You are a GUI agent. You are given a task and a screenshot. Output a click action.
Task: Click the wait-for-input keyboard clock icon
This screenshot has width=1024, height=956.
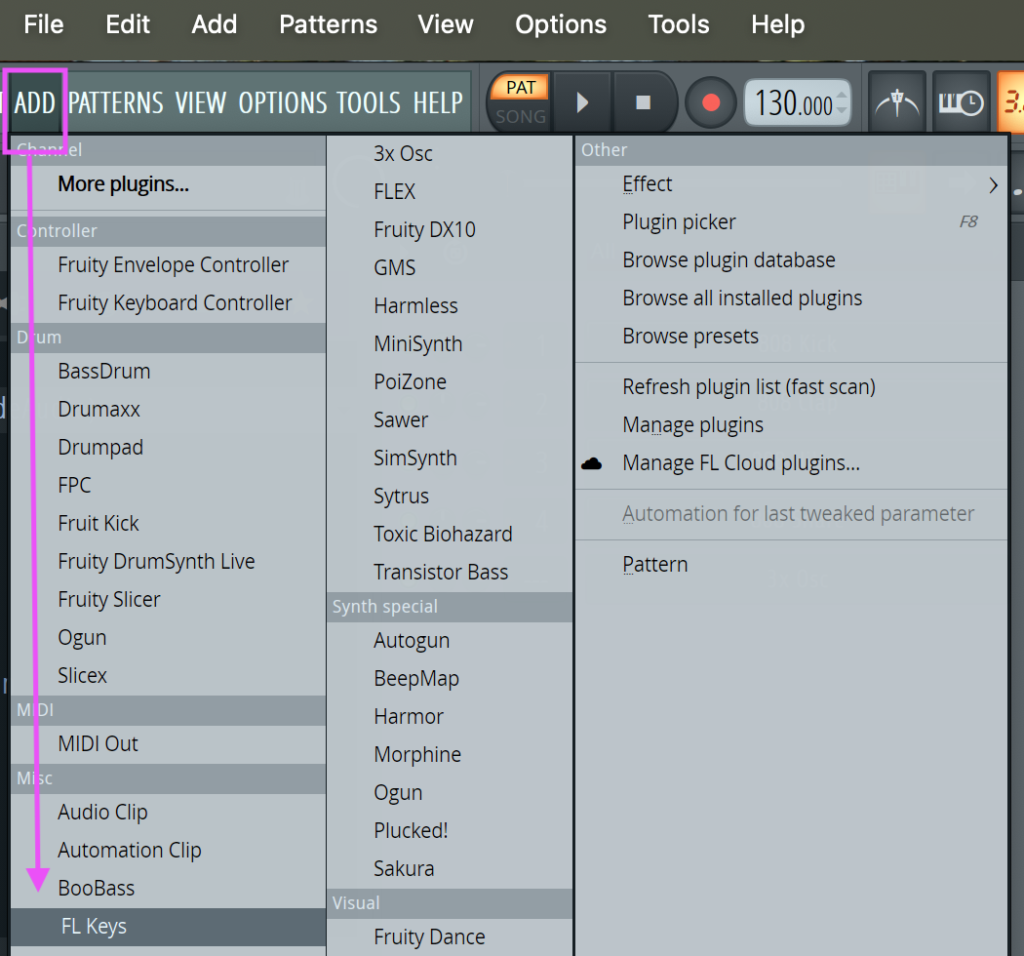(x=960, y=103)
